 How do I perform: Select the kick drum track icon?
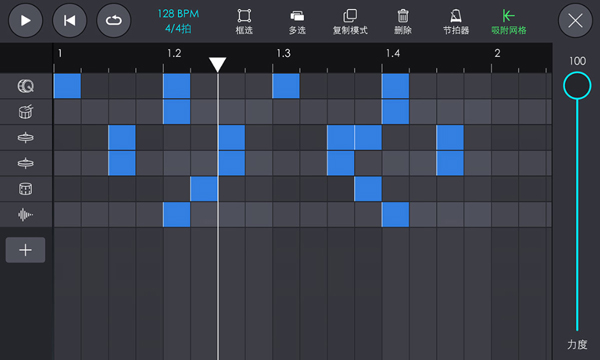26,86
